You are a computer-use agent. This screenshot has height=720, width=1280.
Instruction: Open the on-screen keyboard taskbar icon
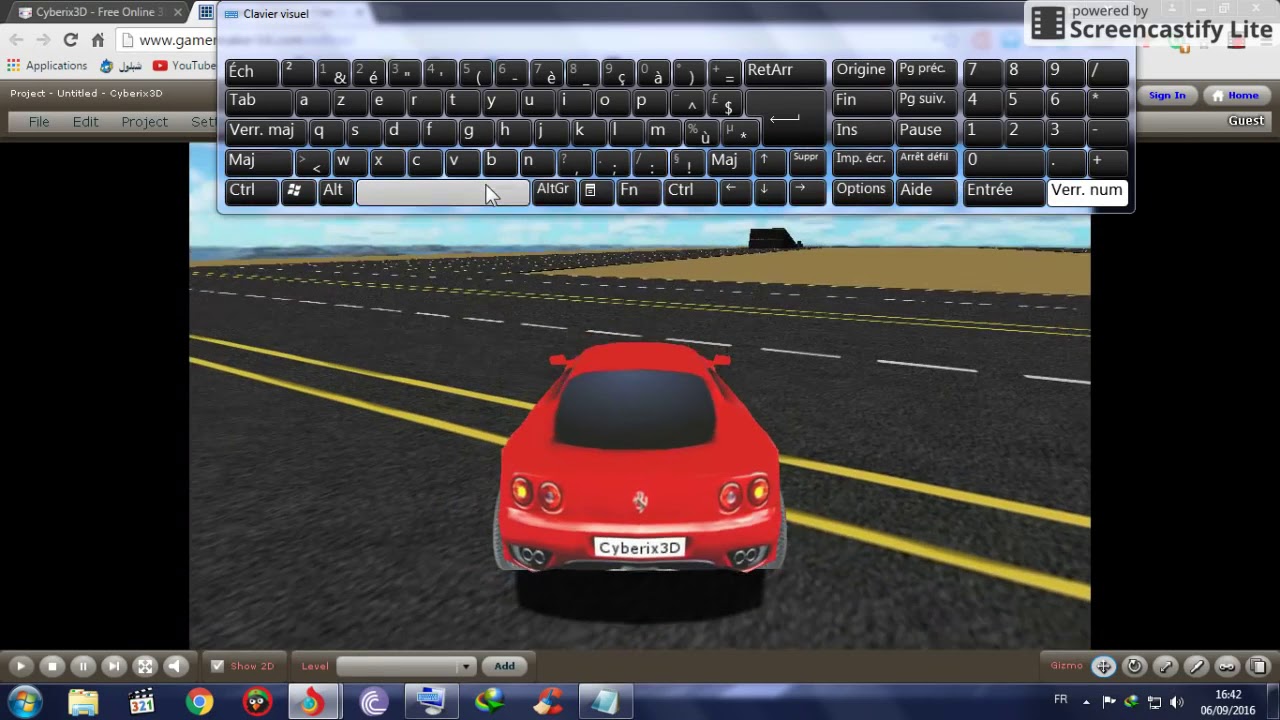coord(431,702)
